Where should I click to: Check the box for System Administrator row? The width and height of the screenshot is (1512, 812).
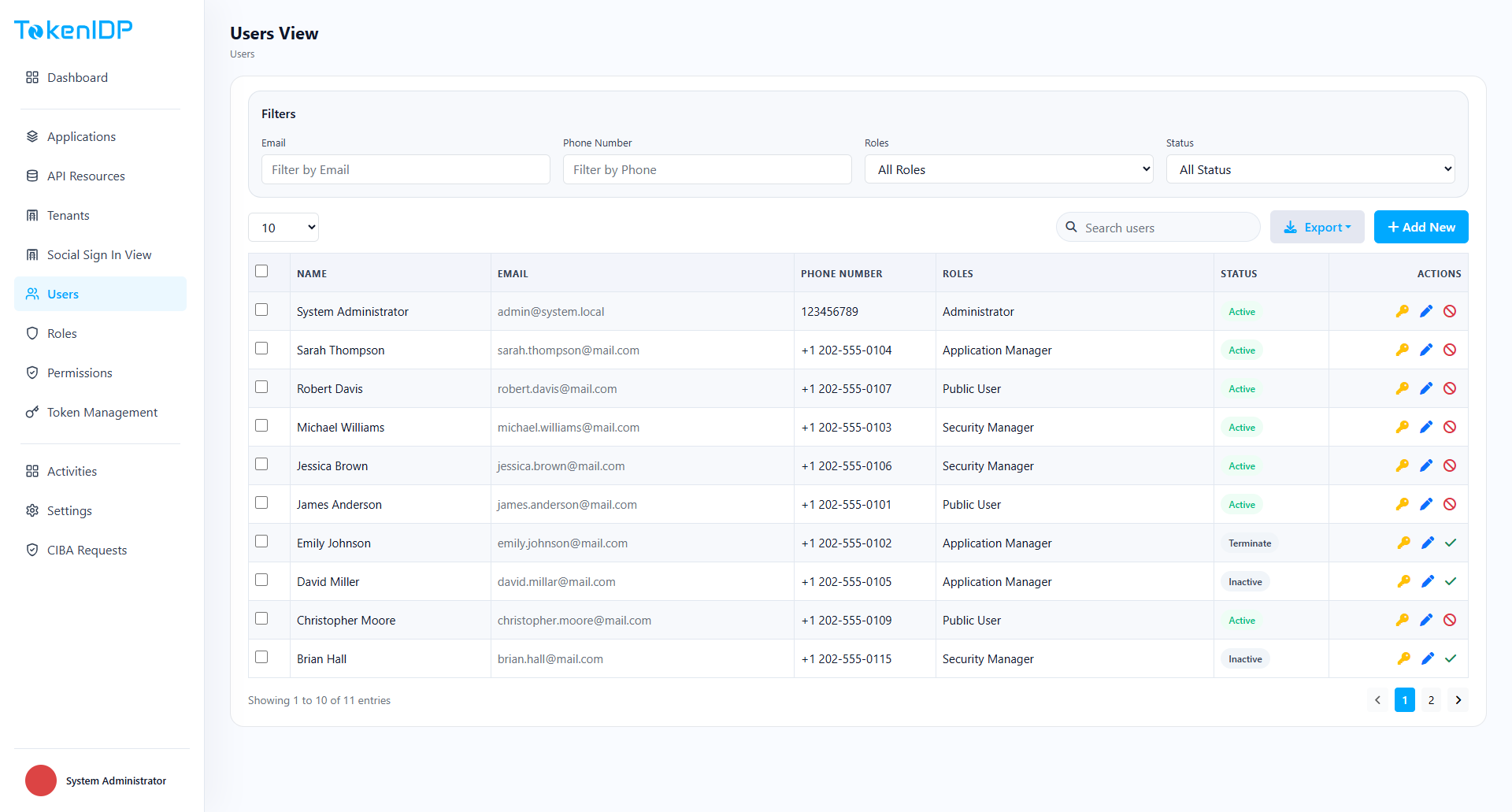click(x=261, y=310)
